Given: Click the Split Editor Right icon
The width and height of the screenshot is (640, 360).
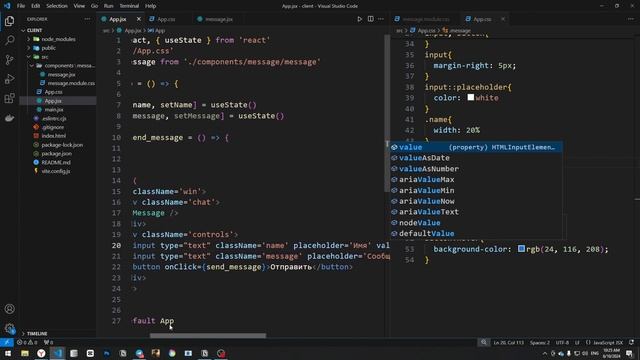Looking at the screenshot, I should click(x=371, y=19).
